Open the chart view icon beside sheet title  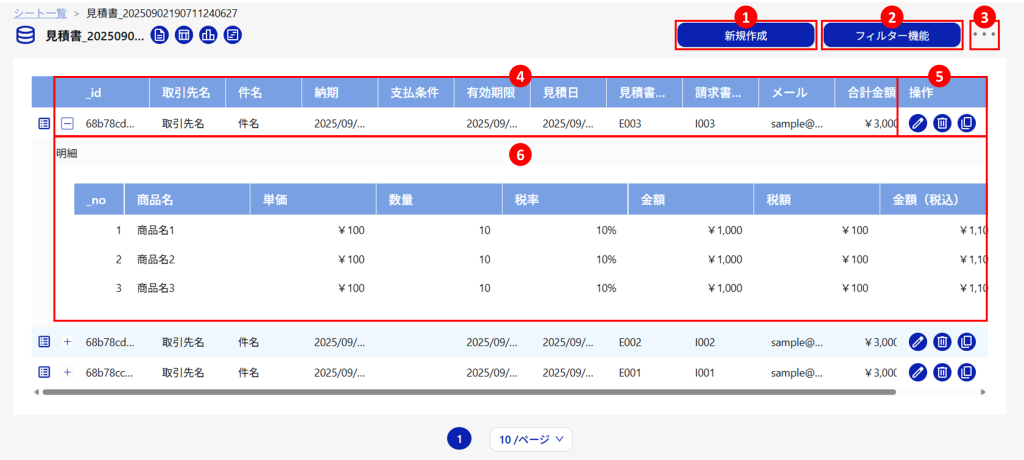point(208,36)
